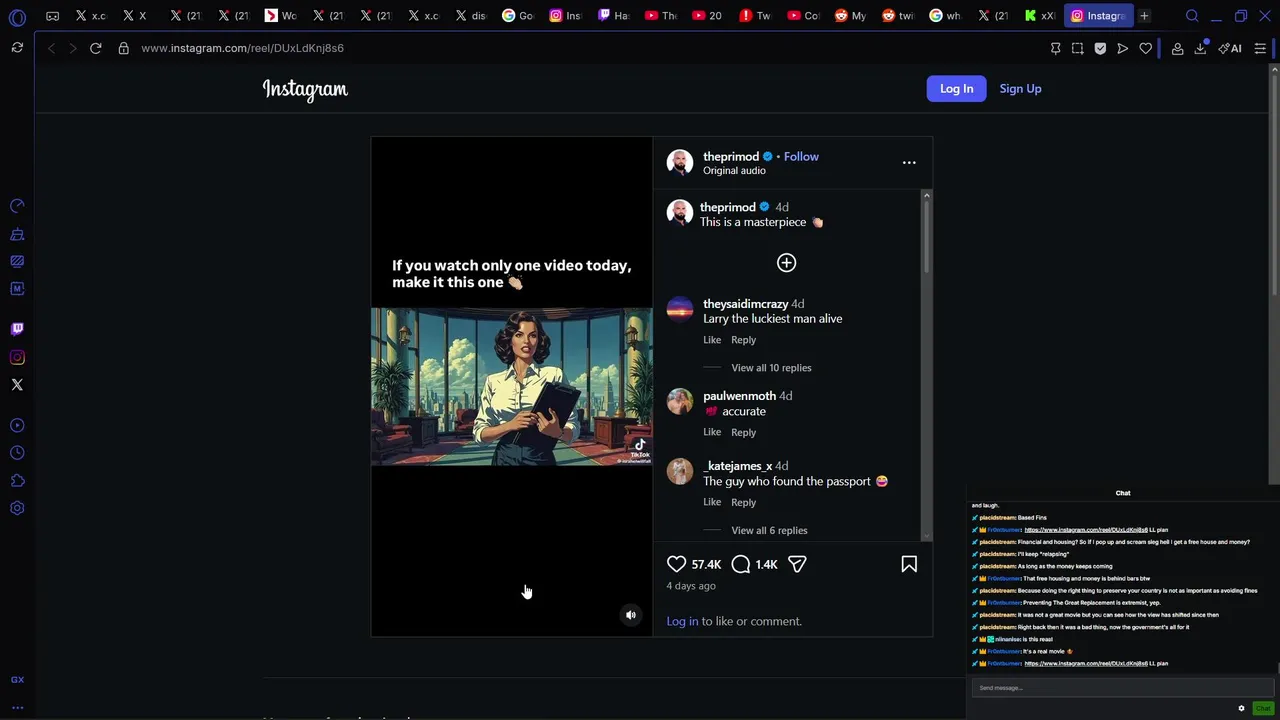
Task: Like the reel with the heart icon
Action: coord(677,564)
